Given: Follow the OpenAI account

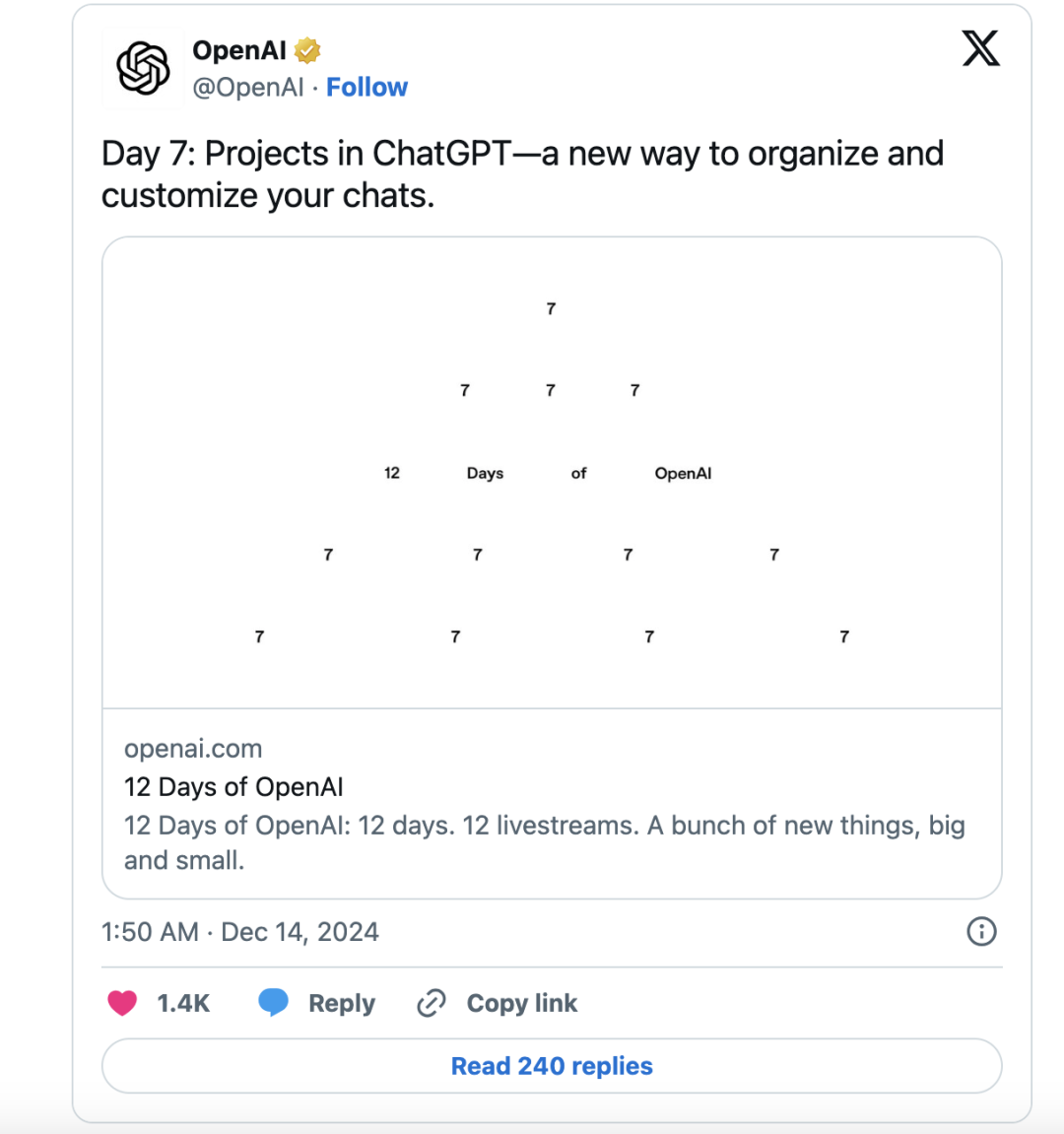Looking at the screenshot, I should click(366, 88).
